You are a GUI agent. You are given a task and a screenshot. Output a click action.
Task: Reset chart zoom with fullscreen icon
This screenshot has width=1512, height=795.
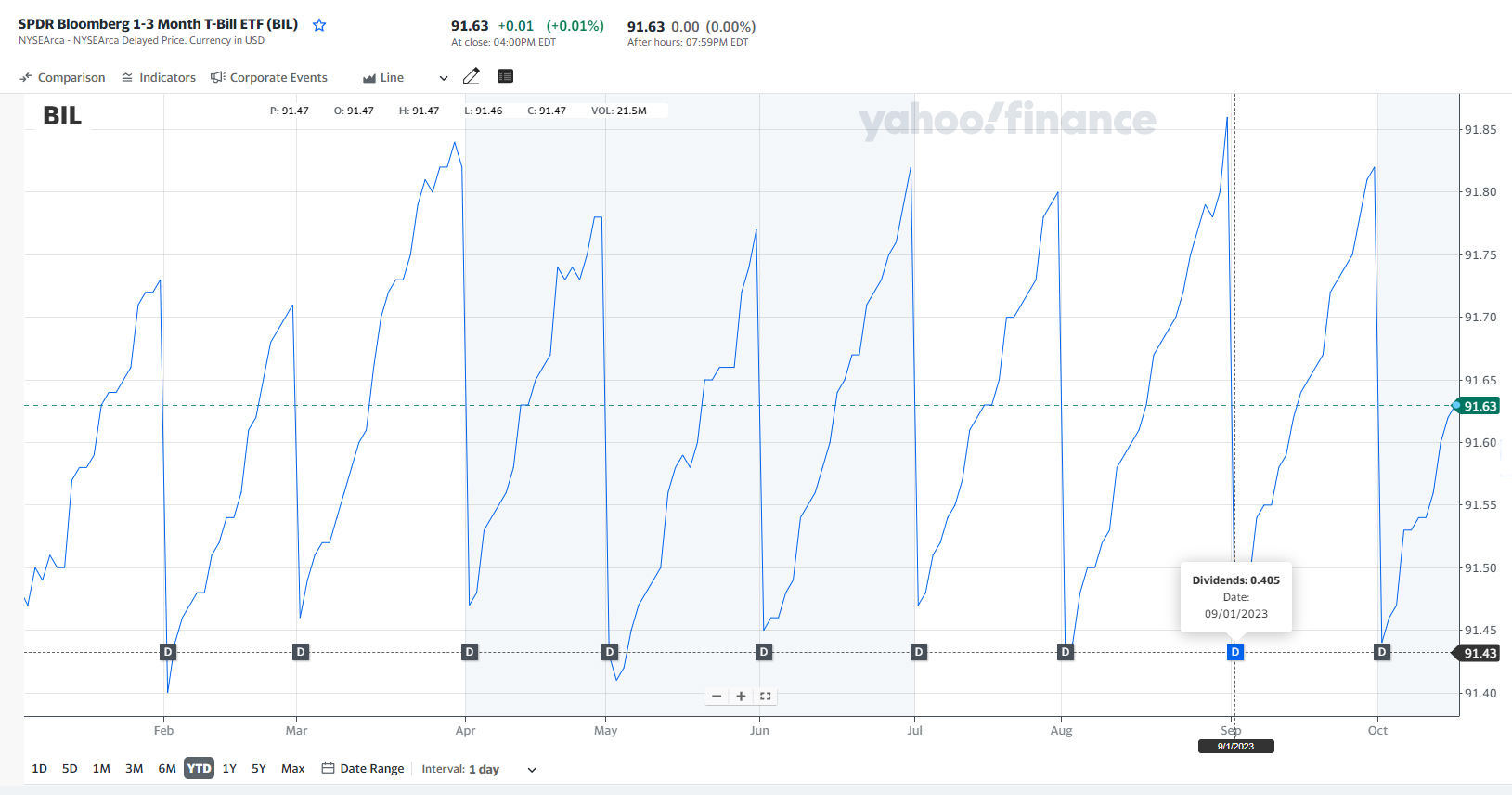[766, 696]
